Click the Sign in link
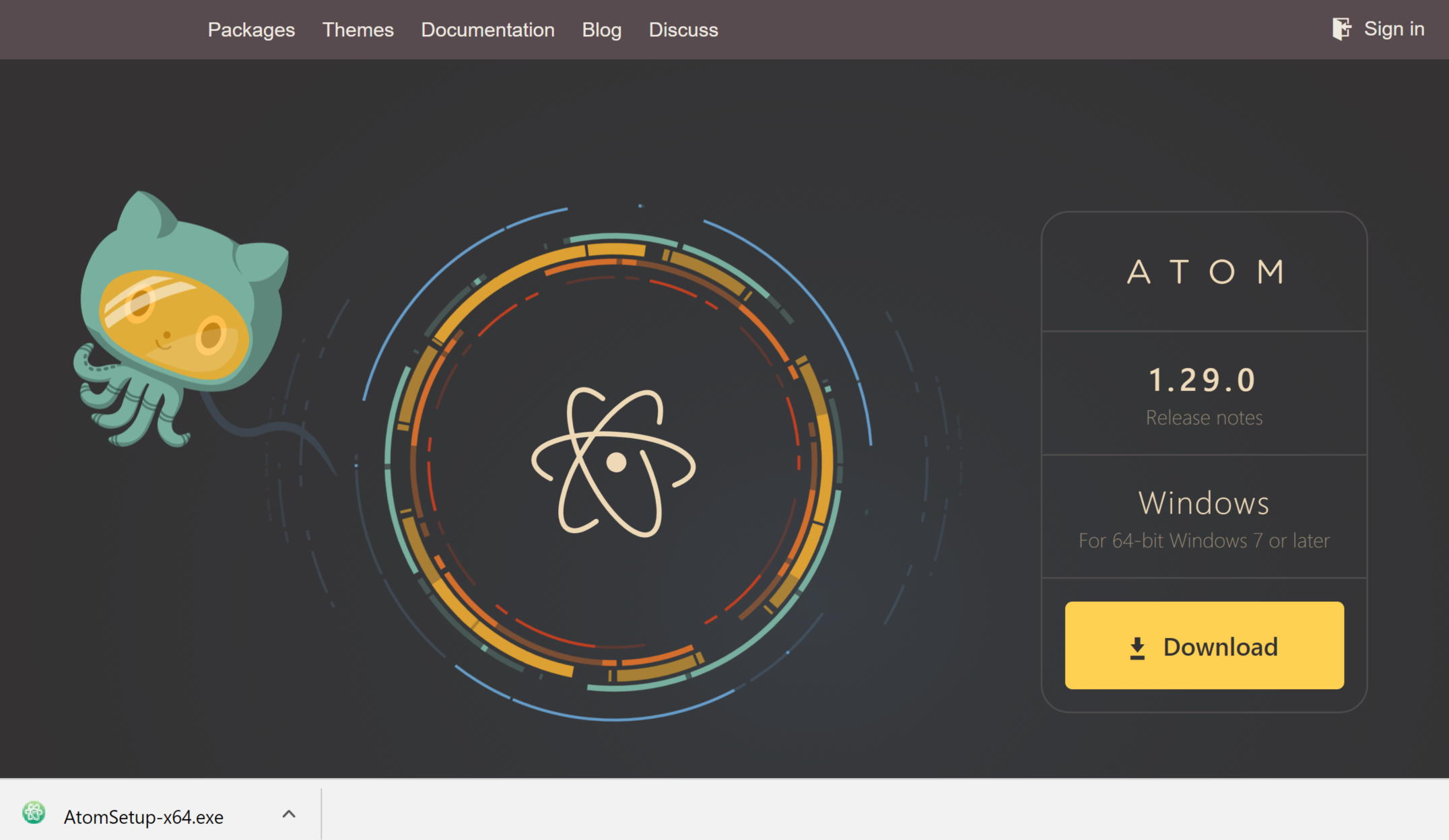 click(1393, 29)
